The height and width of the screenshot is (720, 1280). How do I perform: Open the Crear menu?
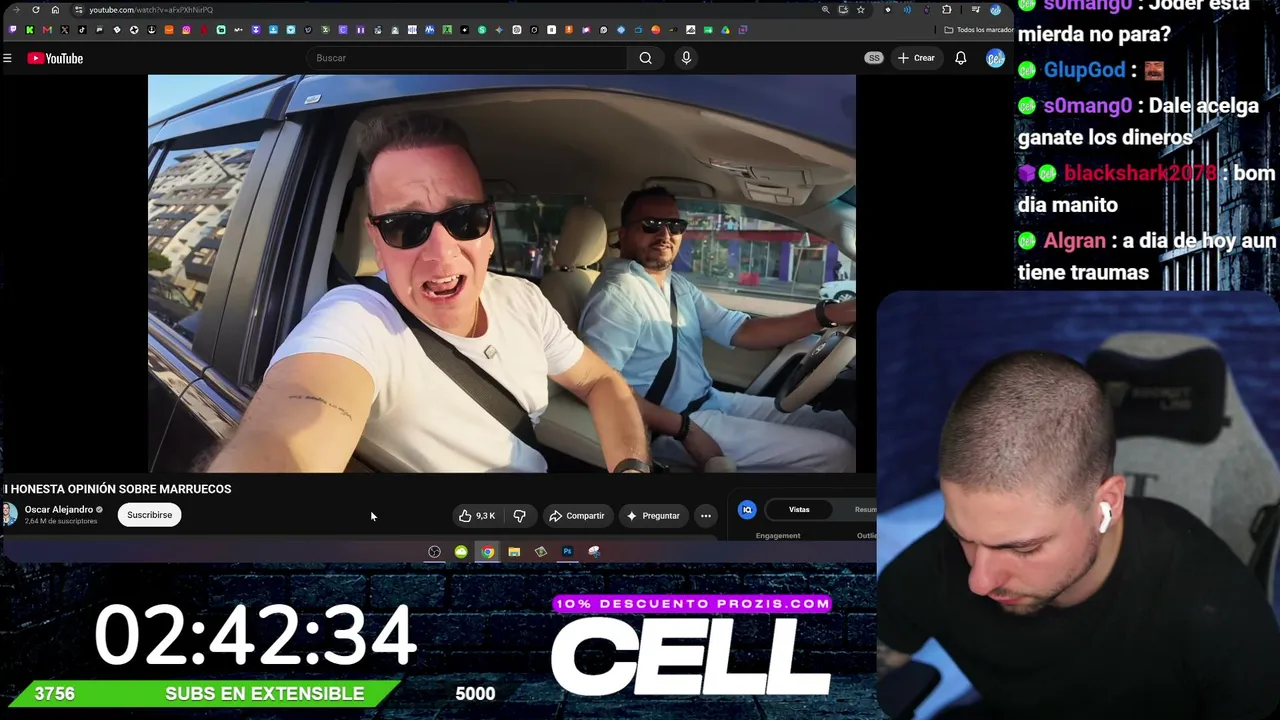click(916, 58)
